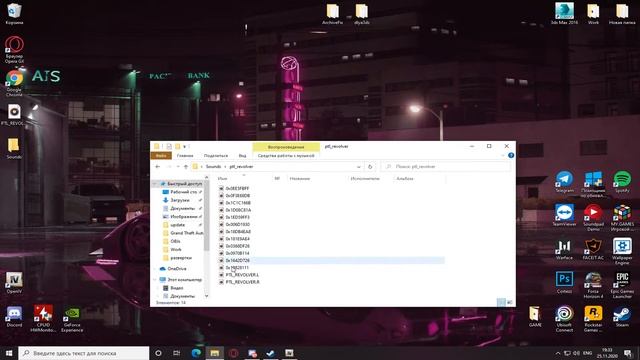
Task: Switch to the Главная ribbon tab
Action: tap(185, 156)
